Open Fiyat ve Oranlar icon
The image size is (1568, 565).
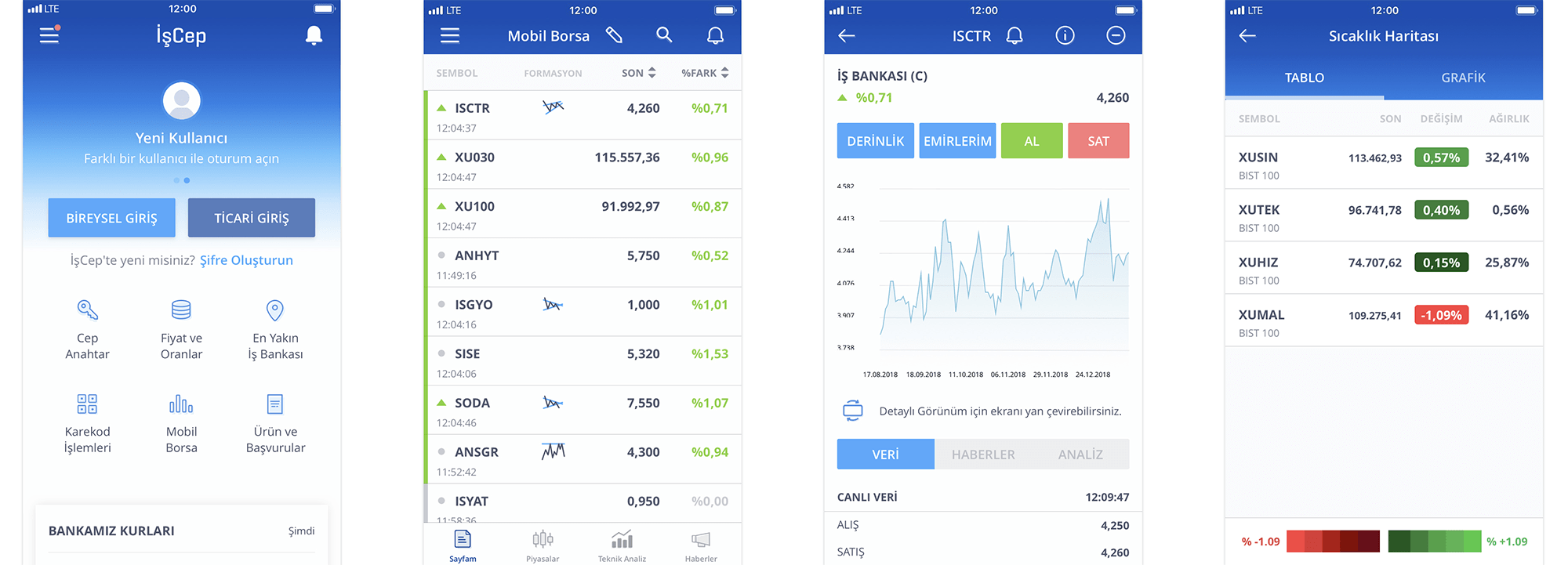pyautogui.click(x=181, y=310)
